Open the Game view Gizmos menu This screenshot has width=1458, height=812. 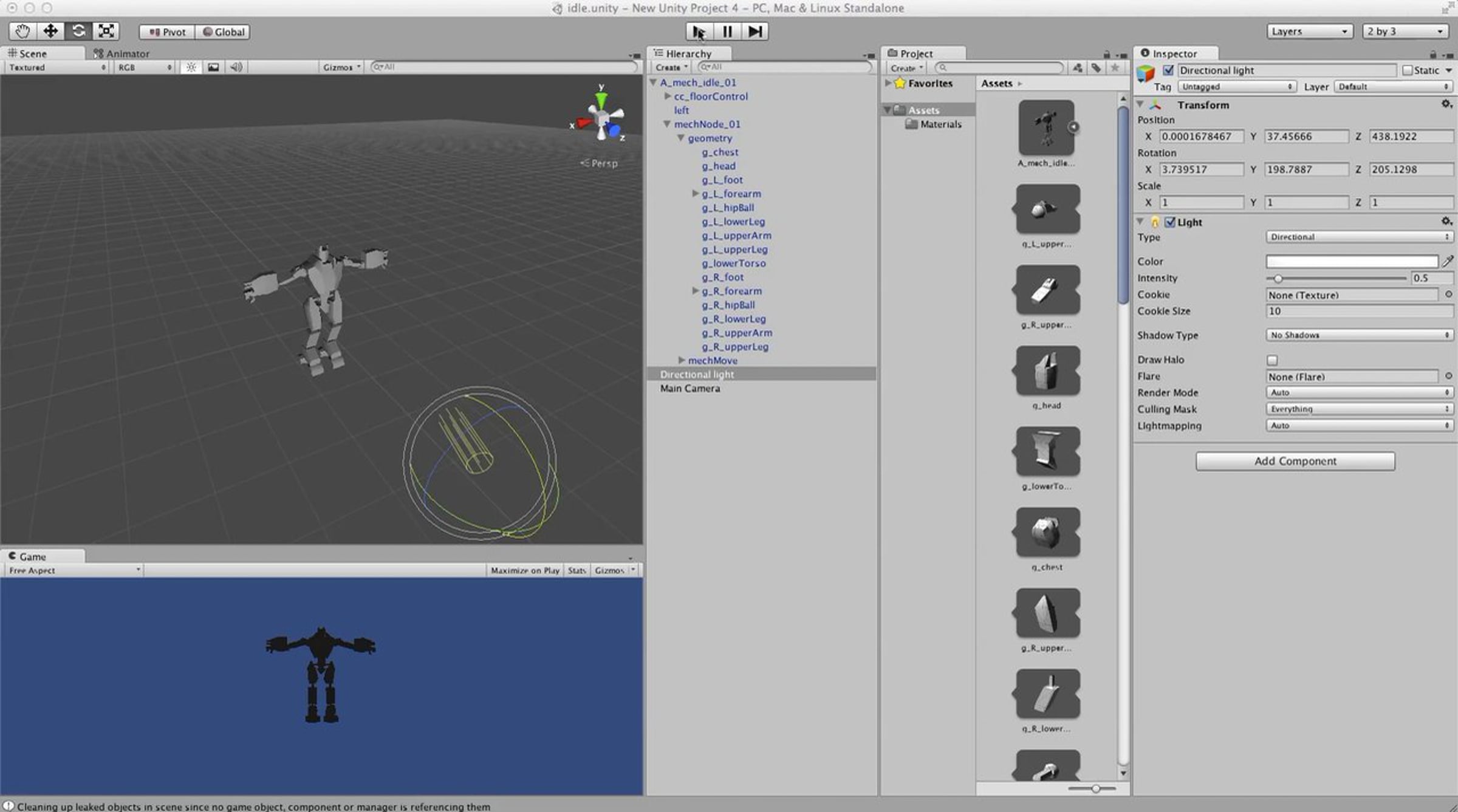[614, 570]
